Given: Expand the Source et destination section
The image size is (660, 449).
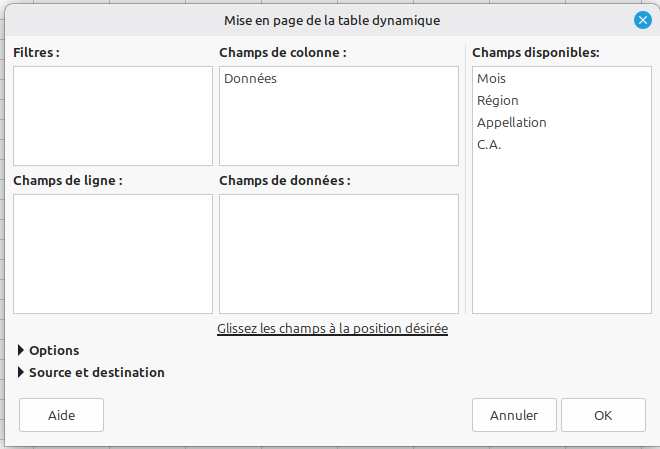Looking at the screenshot, I should pos(91,372).
